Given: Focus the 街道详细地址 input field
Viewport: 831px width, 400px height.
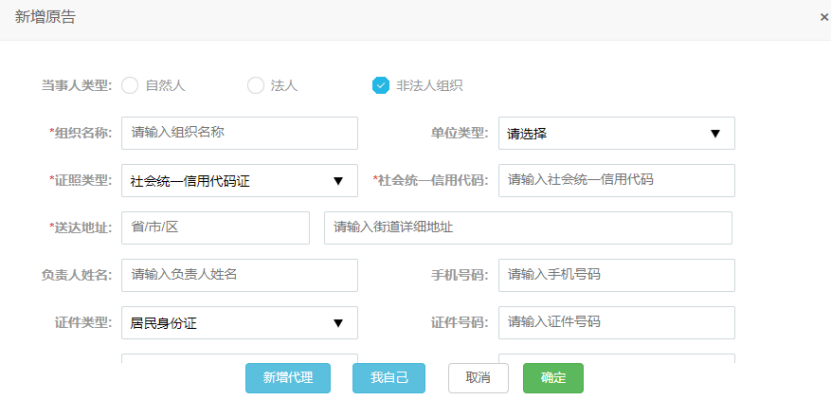Looking at the screenshot, I should (528, 228).
